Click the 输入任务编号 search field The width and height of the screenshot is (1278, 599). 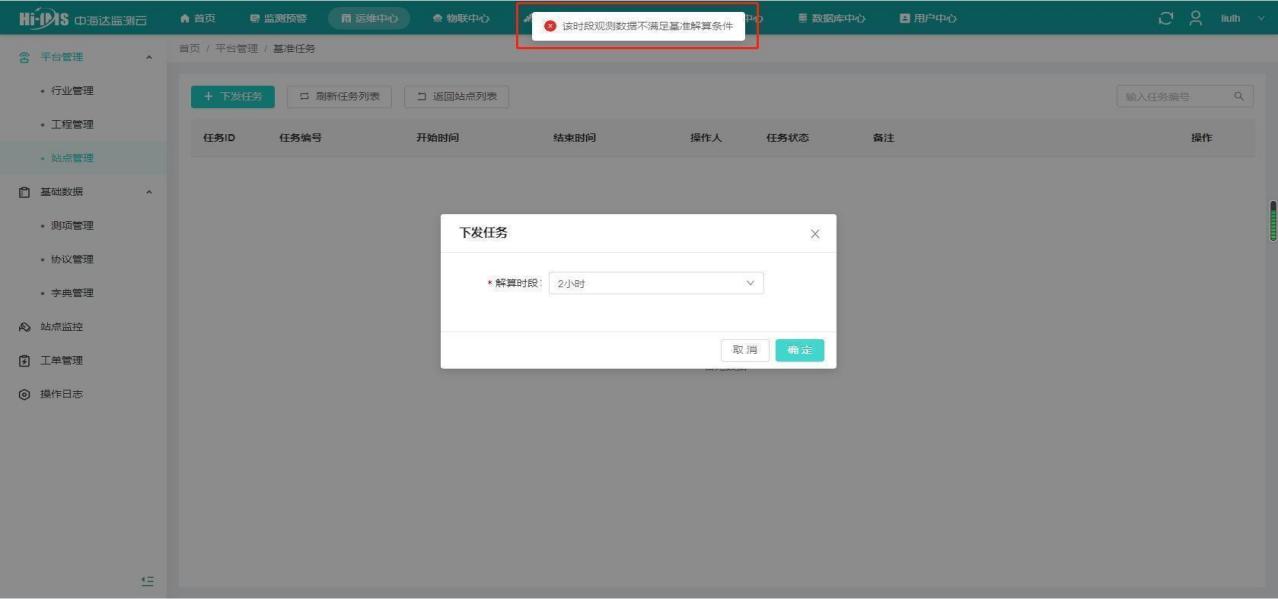[1173, 97]
